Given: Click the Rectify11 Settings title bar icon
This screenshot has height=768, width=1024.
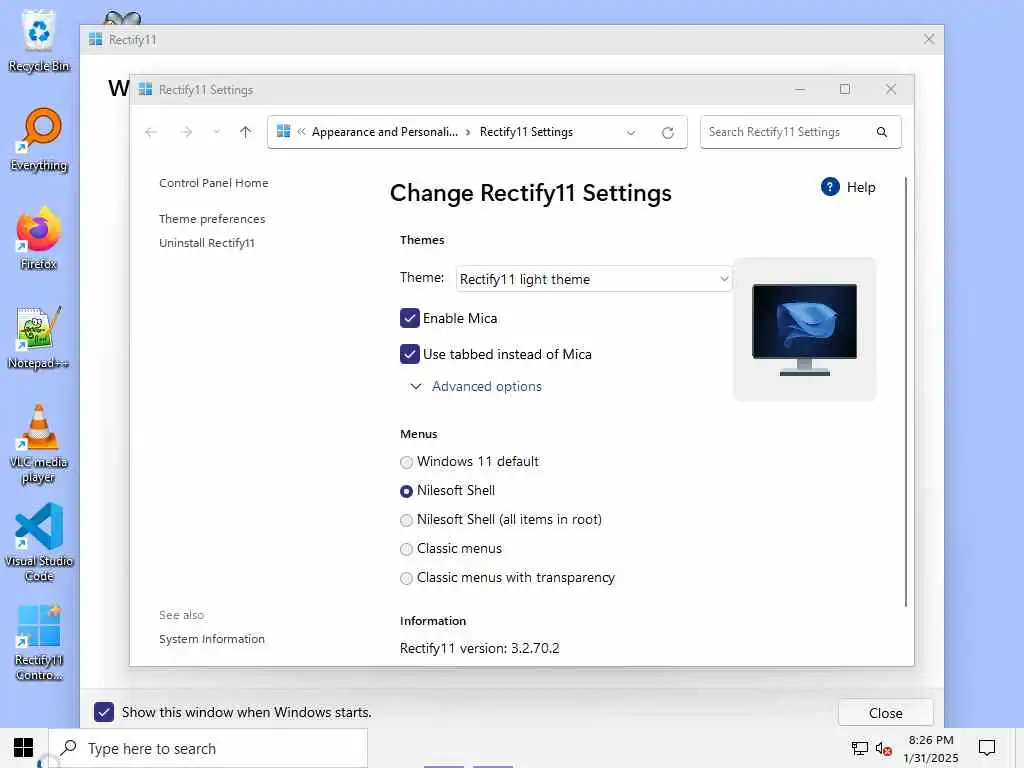Looking at the screenshot, I should (146, 89).
